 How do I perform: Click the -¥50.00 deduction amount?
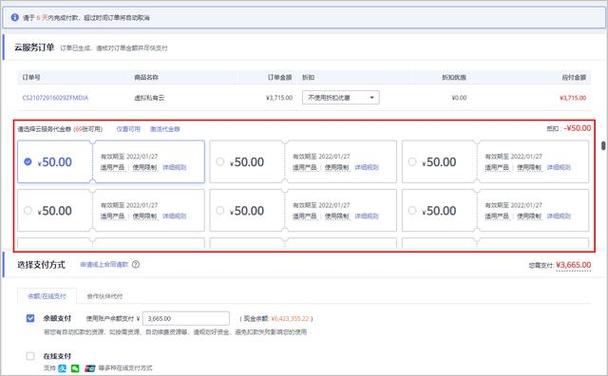click(x=577, y=128)
